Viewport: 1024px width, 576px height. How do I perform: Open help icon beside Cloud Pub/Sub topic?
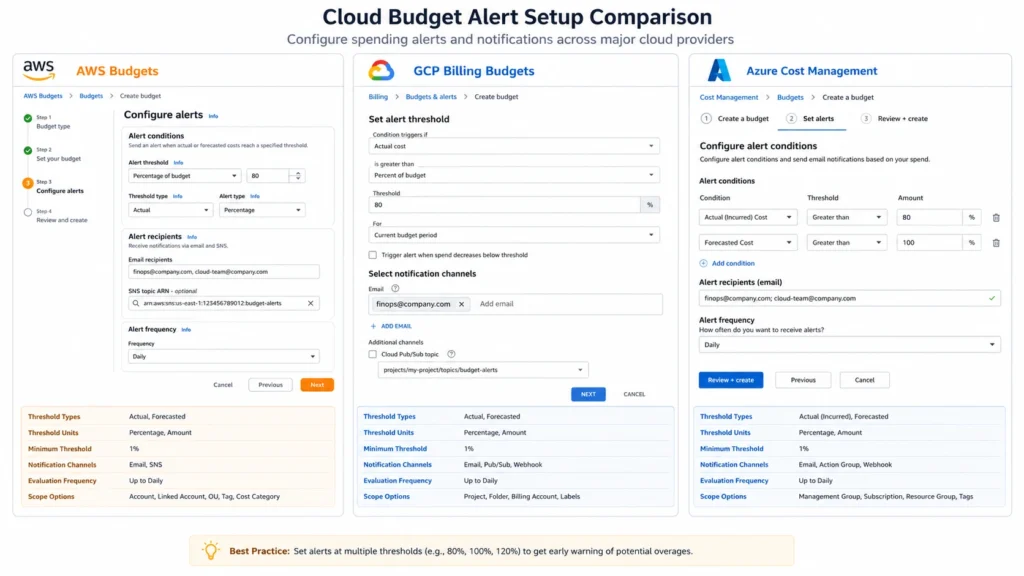pos(451,354)
